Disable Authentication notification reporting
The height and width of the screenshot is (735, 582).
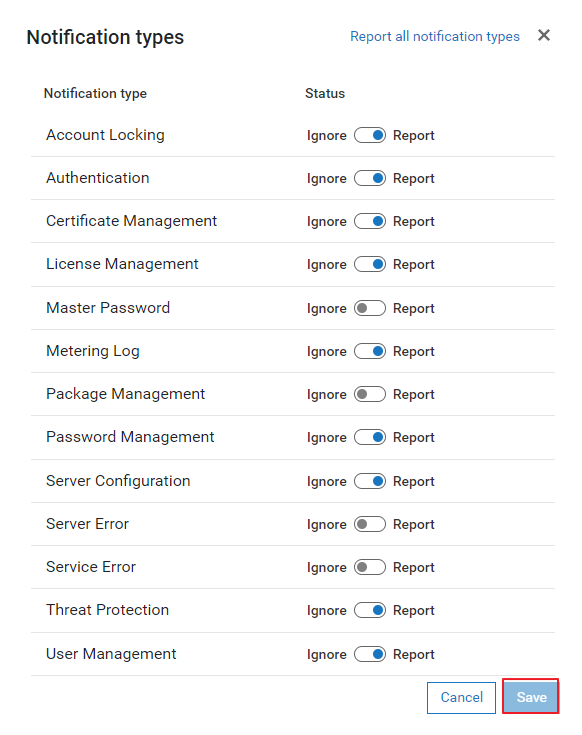point(370,179)
